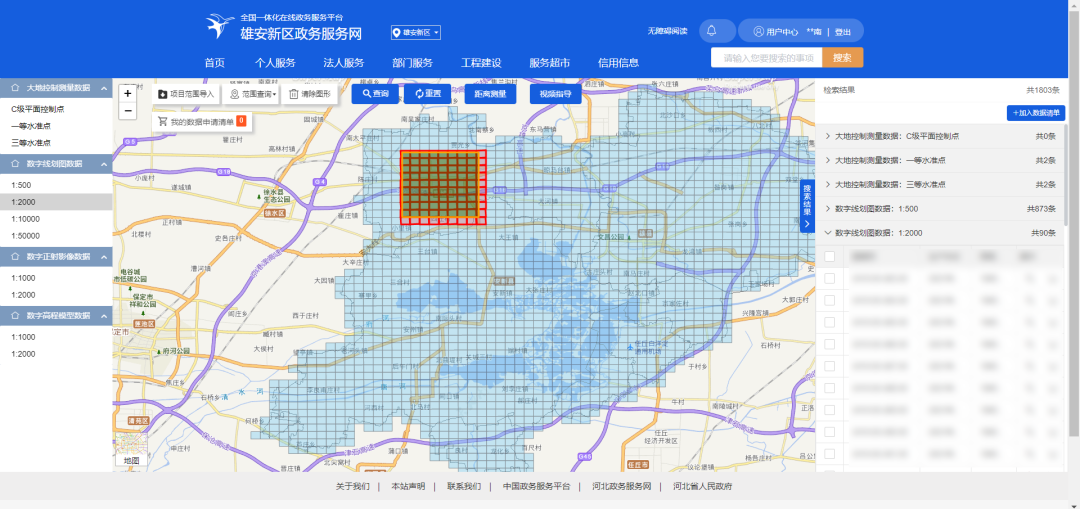Open the 视频指导 video guide
This screenshot has width=1080, height=509.
coord(555,94)
